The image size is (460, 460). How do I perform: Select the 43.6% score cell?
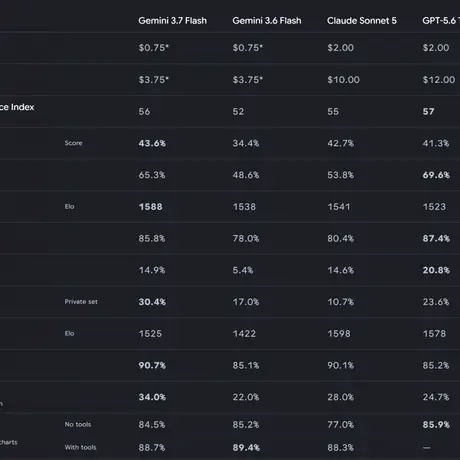point(152,143)
